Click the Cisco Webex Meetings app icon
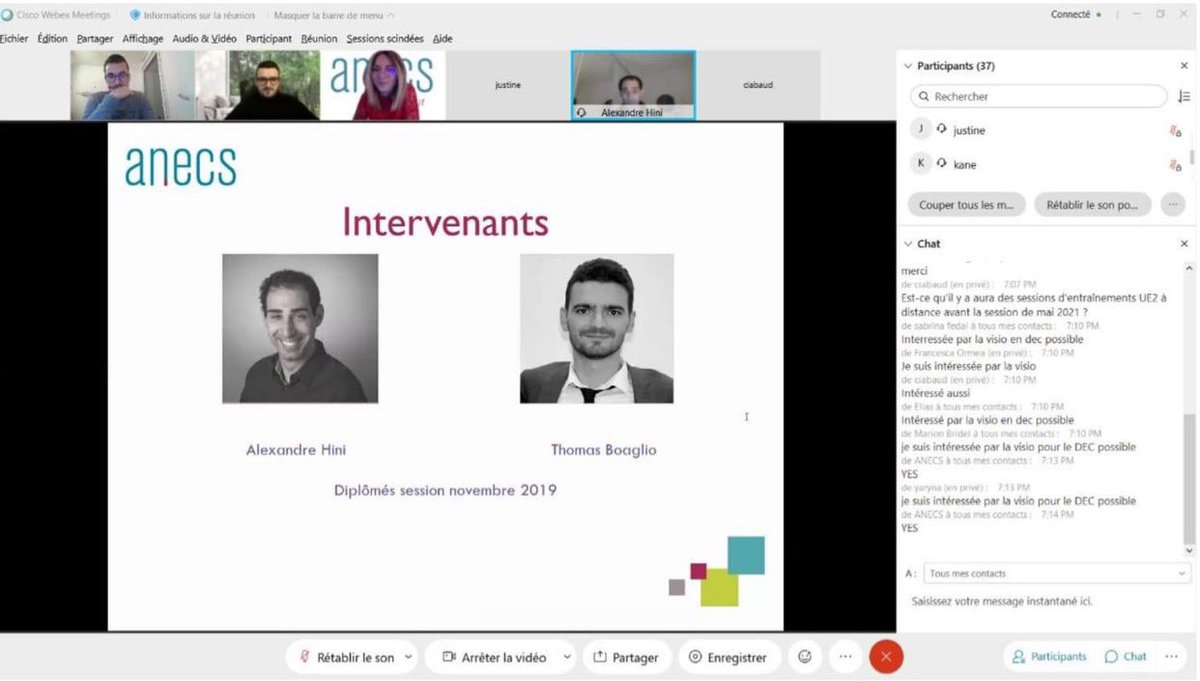Image resolution: width=1200 pixels, height=681 pixels. click(7, 15)
